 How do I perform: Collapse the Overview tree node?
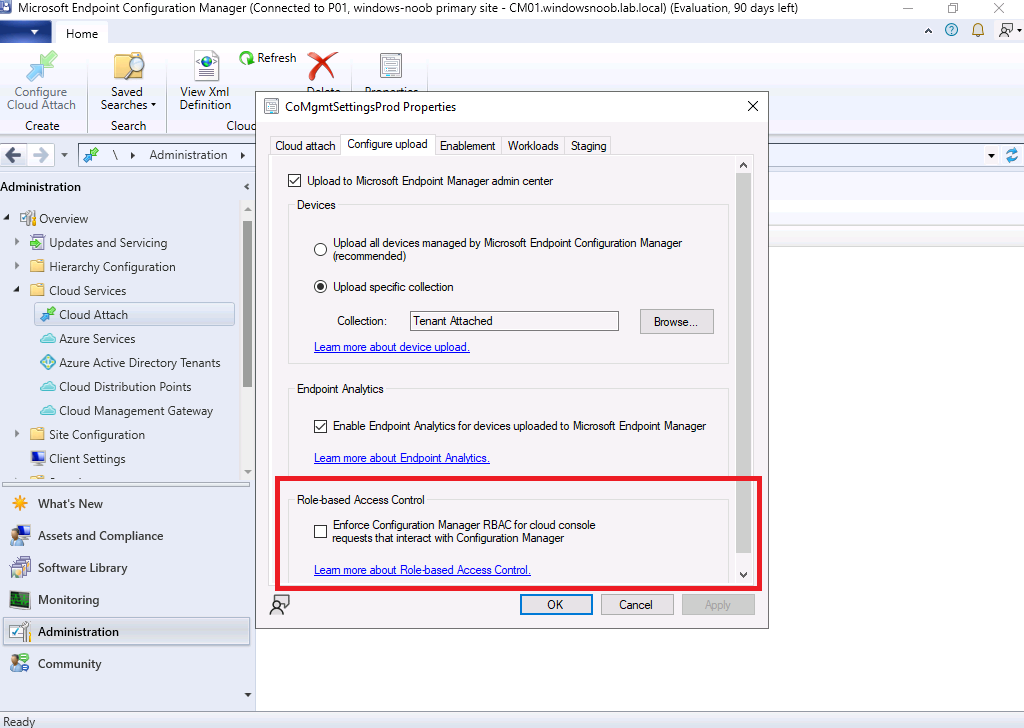click(7, 217)
